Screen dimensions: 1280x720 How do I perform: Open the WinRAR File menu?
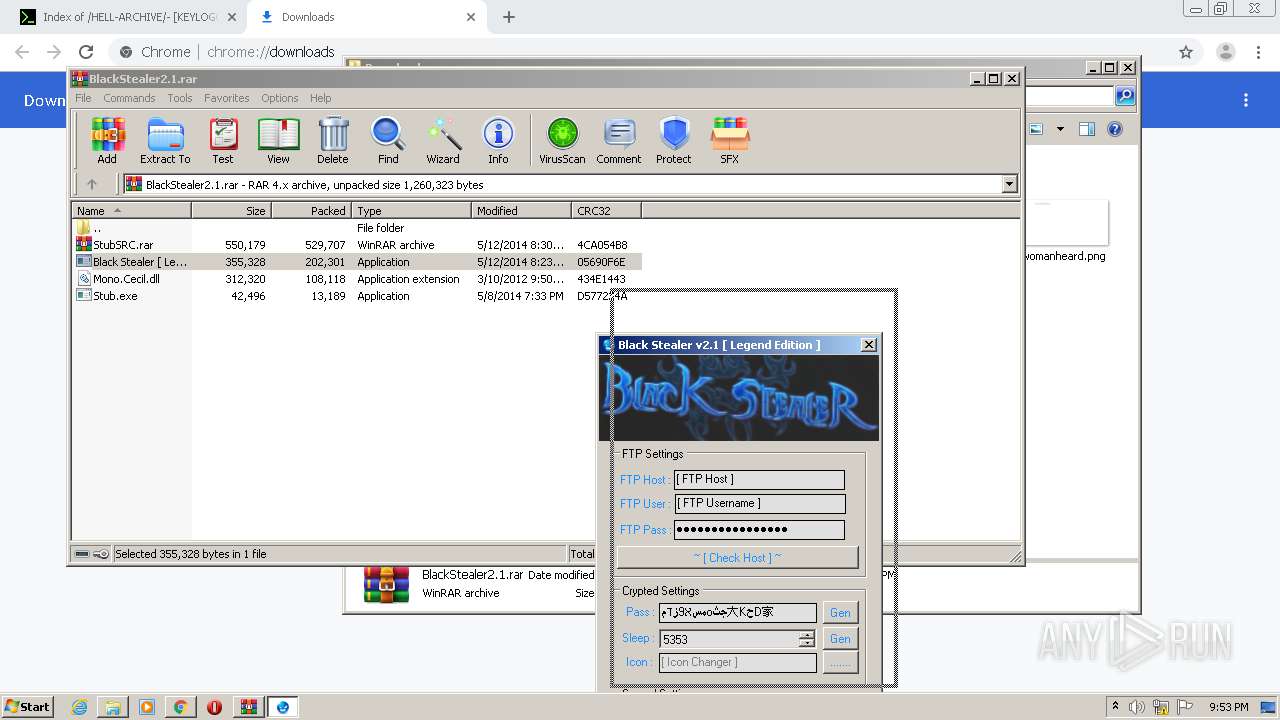[x=83, y=98]
